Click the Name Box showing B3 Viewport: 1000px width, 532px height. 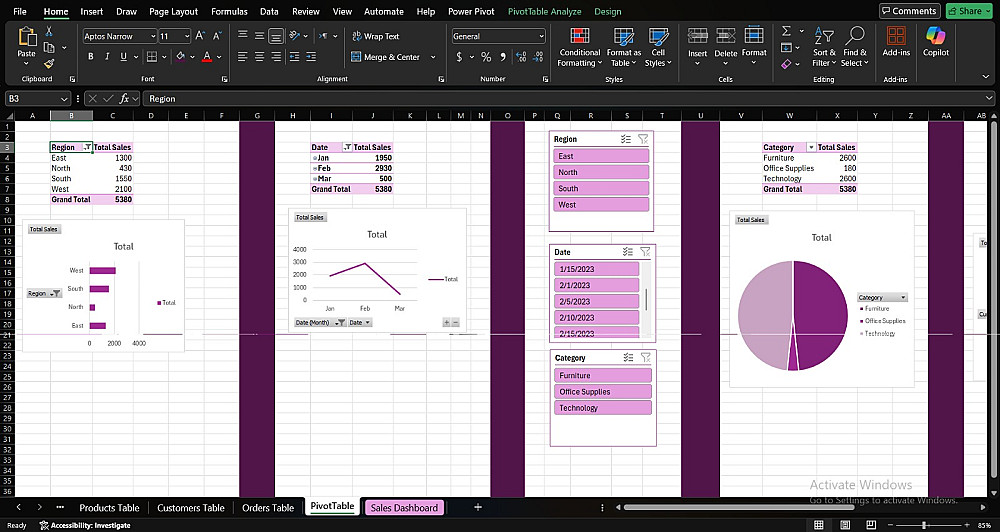(32, 99)
